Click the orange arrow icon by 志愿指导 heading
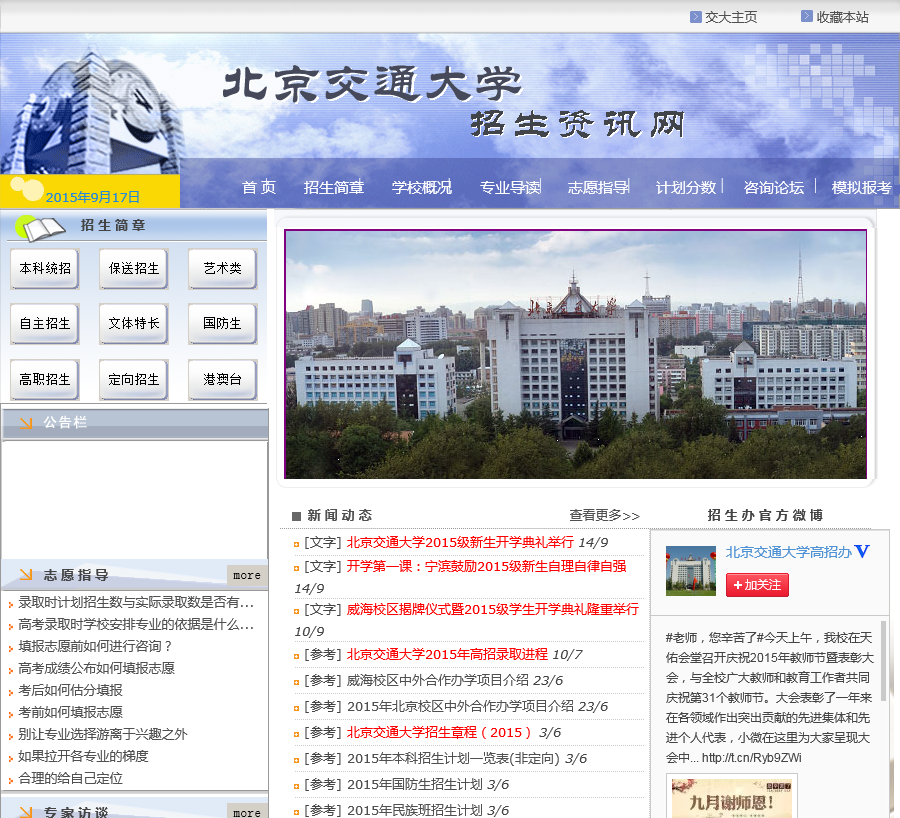This screenshot has height=818, width=900. click(x=26, y=575)
